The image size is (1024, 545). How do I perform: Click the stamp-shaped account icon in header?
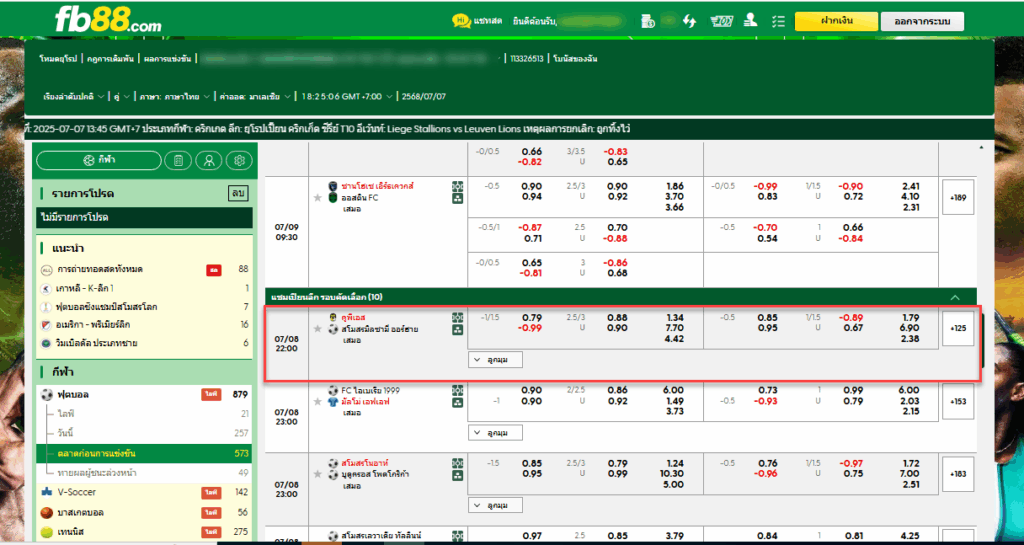(x=750, y=21)
